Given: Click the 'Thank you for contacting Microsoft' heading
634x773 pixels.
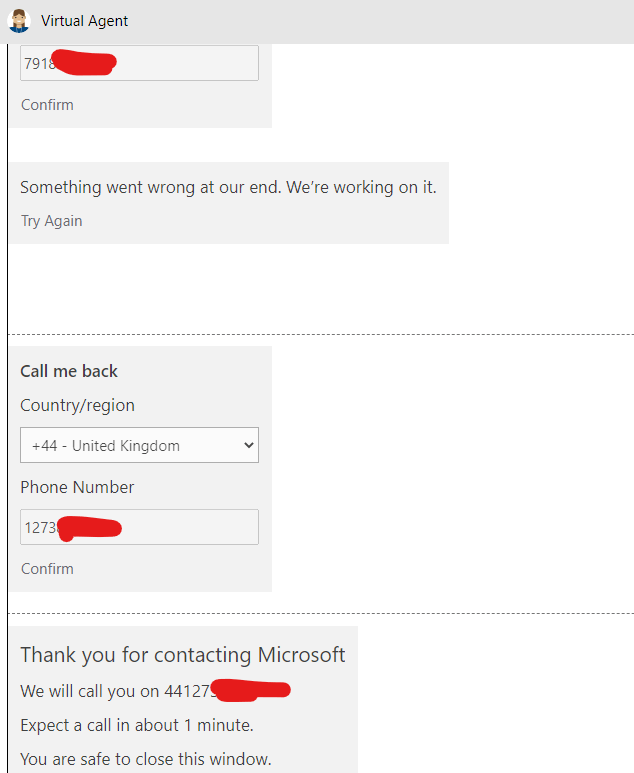Looking at the screenshot, I should (183, 655).
